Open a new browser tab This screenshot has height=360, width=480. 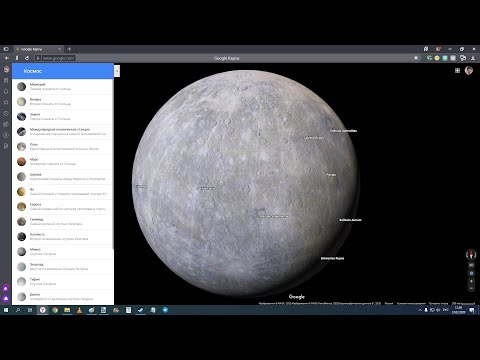point(69,49)
